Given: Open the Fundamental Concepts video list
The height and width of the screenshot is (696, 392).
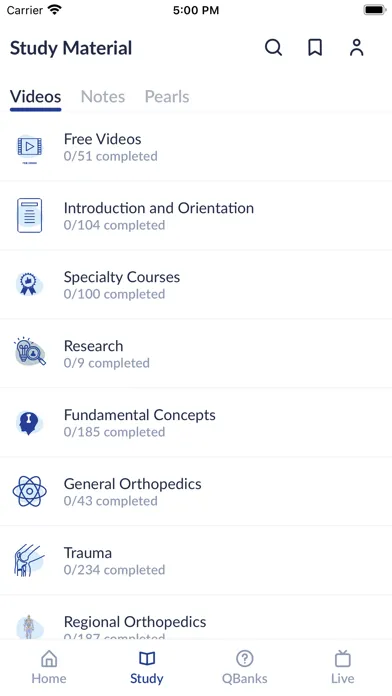Looking at the screenshot, I should [196, 422].
